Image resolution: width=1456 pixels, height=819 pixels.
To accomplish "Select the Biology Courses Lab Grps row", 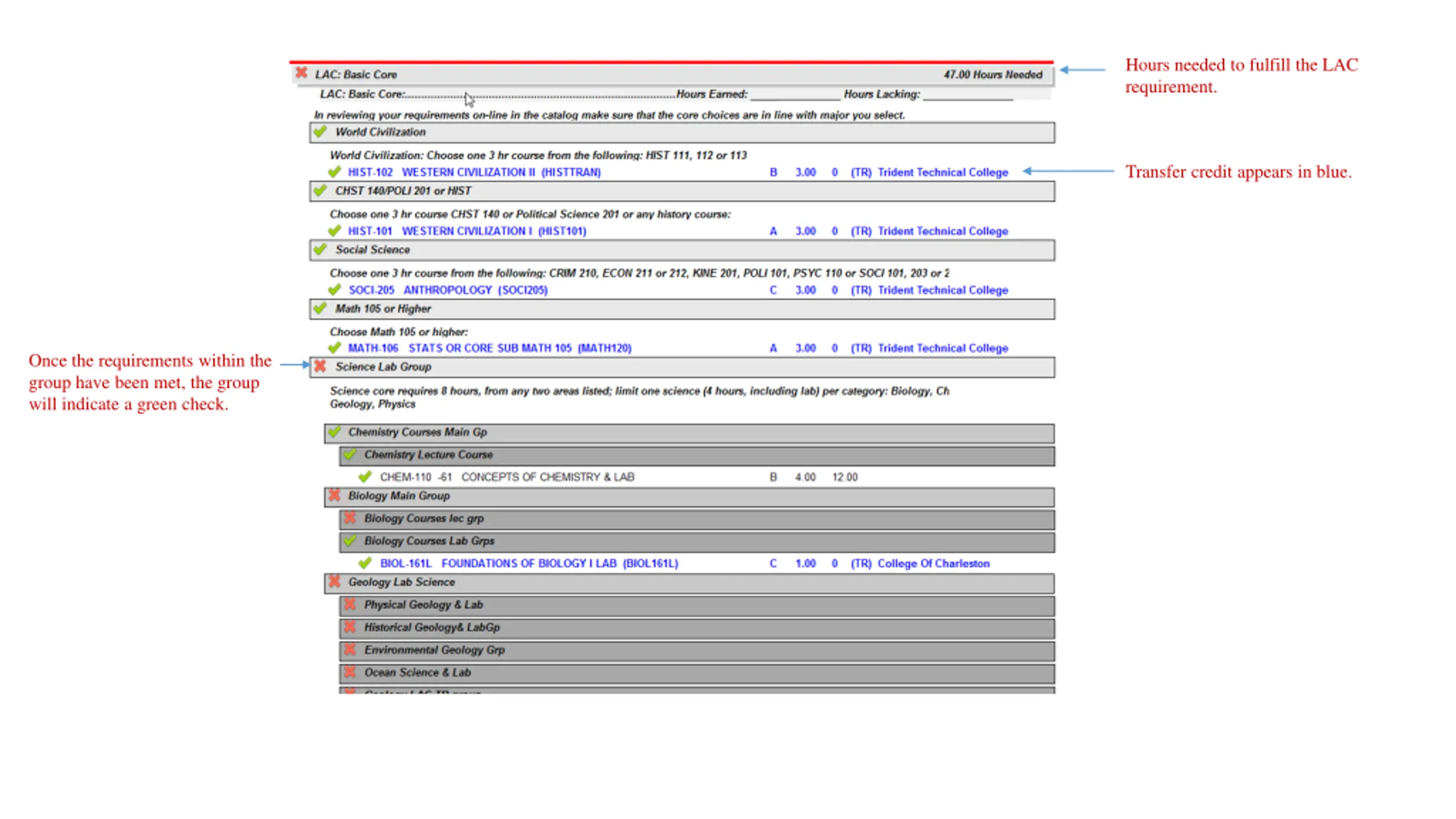I will click(x=697, y=542).
